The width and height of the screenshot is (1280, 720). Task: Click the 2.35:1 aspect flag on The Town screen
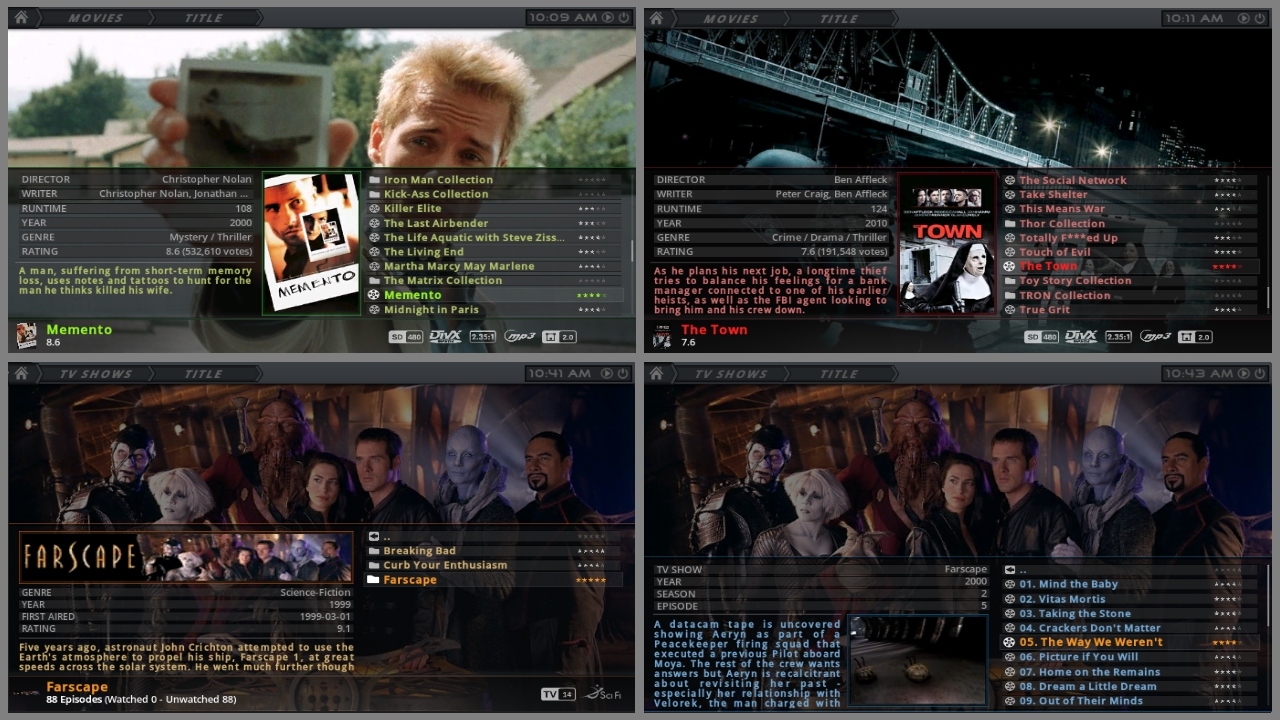point(1119,337)
